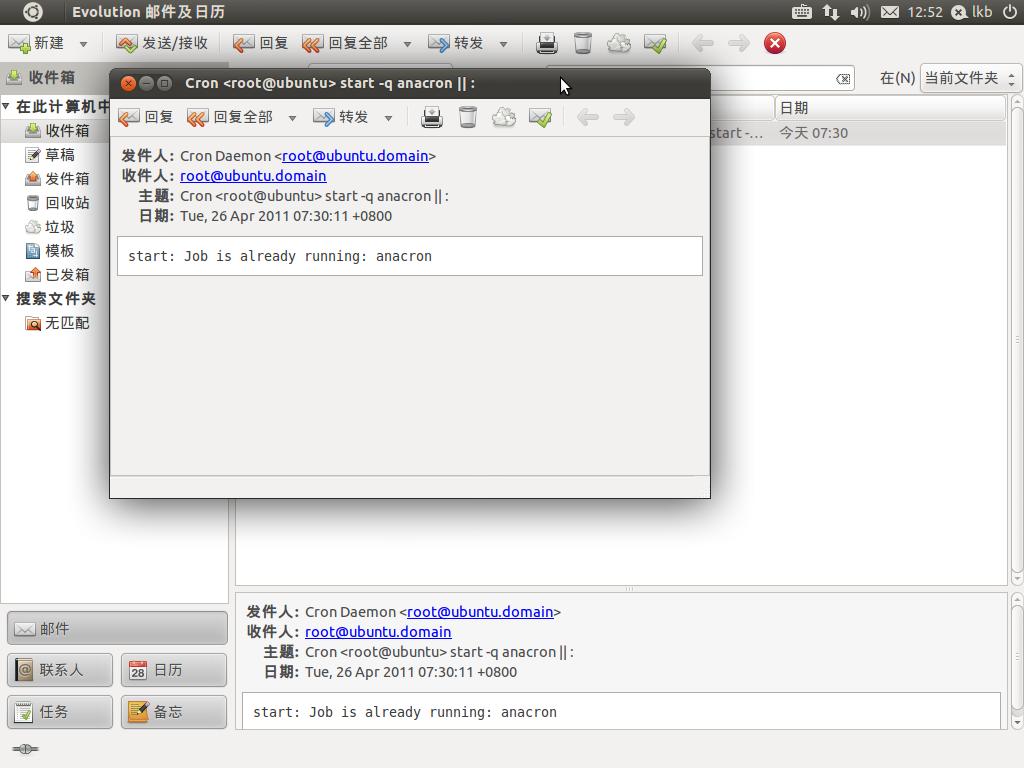Click recipient link root@ubuntu.domain in preview pane

pos(378,632)
